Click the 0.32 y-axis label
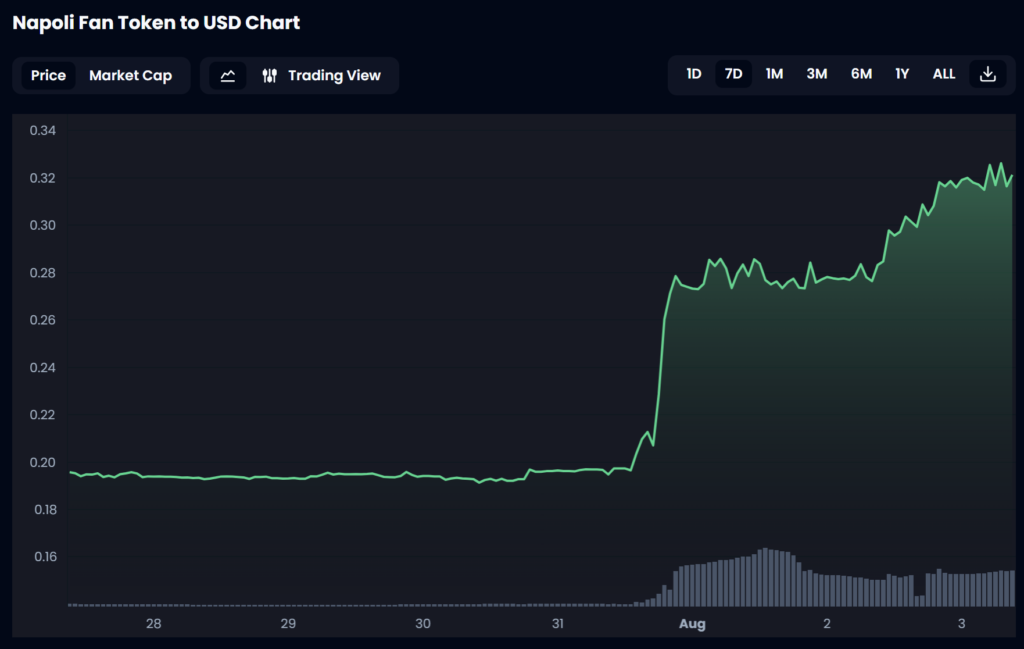The image size is (1024, 649). pyautogui.click(x=42, y=178)
